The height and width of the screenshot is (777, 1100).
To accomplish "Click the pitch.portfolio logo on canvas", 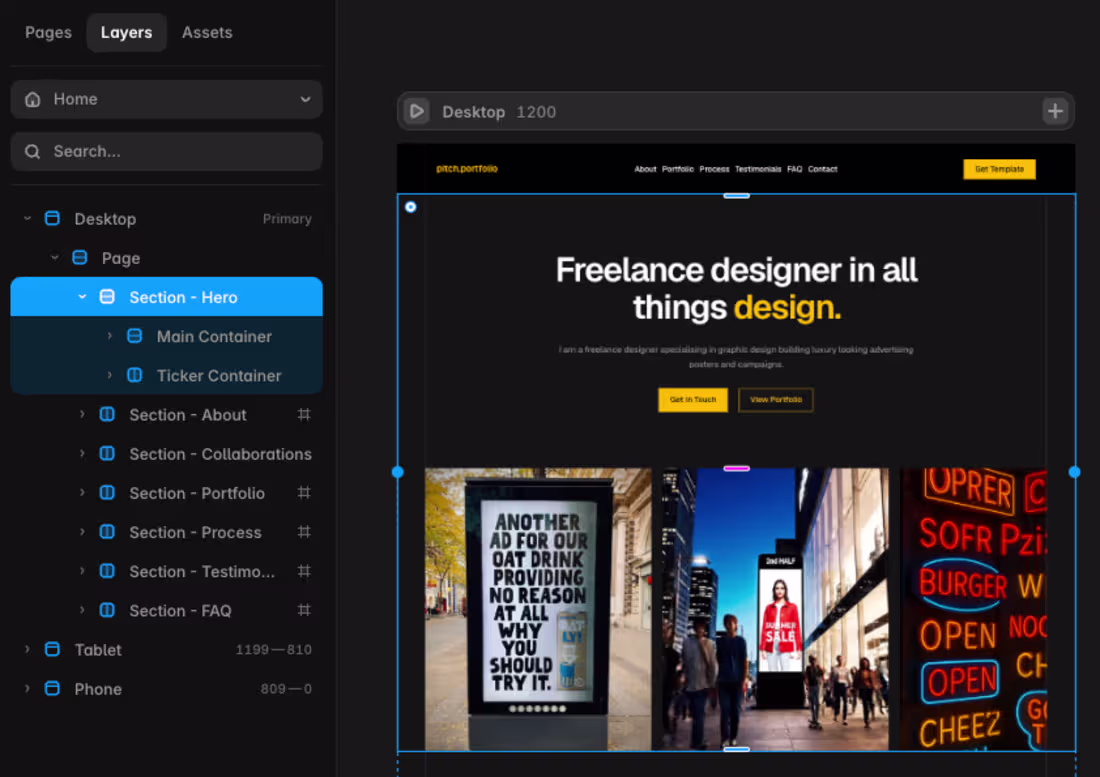I will click(467, 169).
